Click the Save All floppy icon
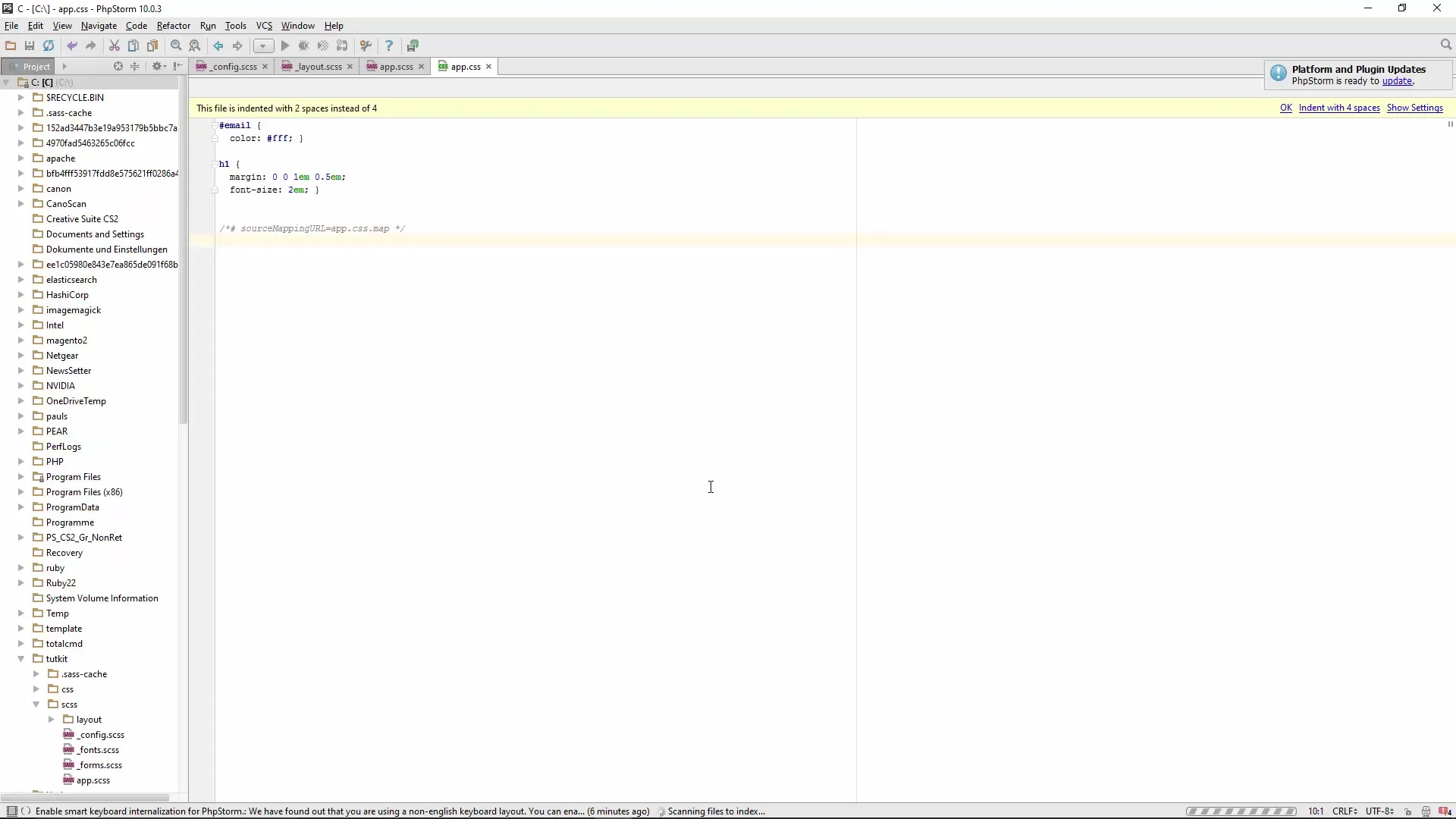The height and width of the screenshot is (819, 1456). click(x=30, y=45)
